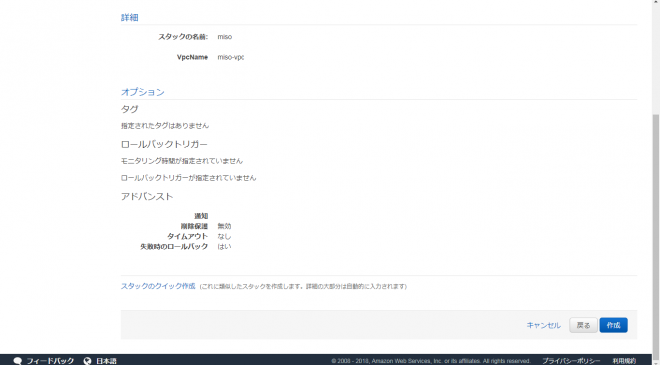Viewport: 660px width, 365px height.
Task: Select the 削除保護 value 無効
Action: (x=224, y=226)
